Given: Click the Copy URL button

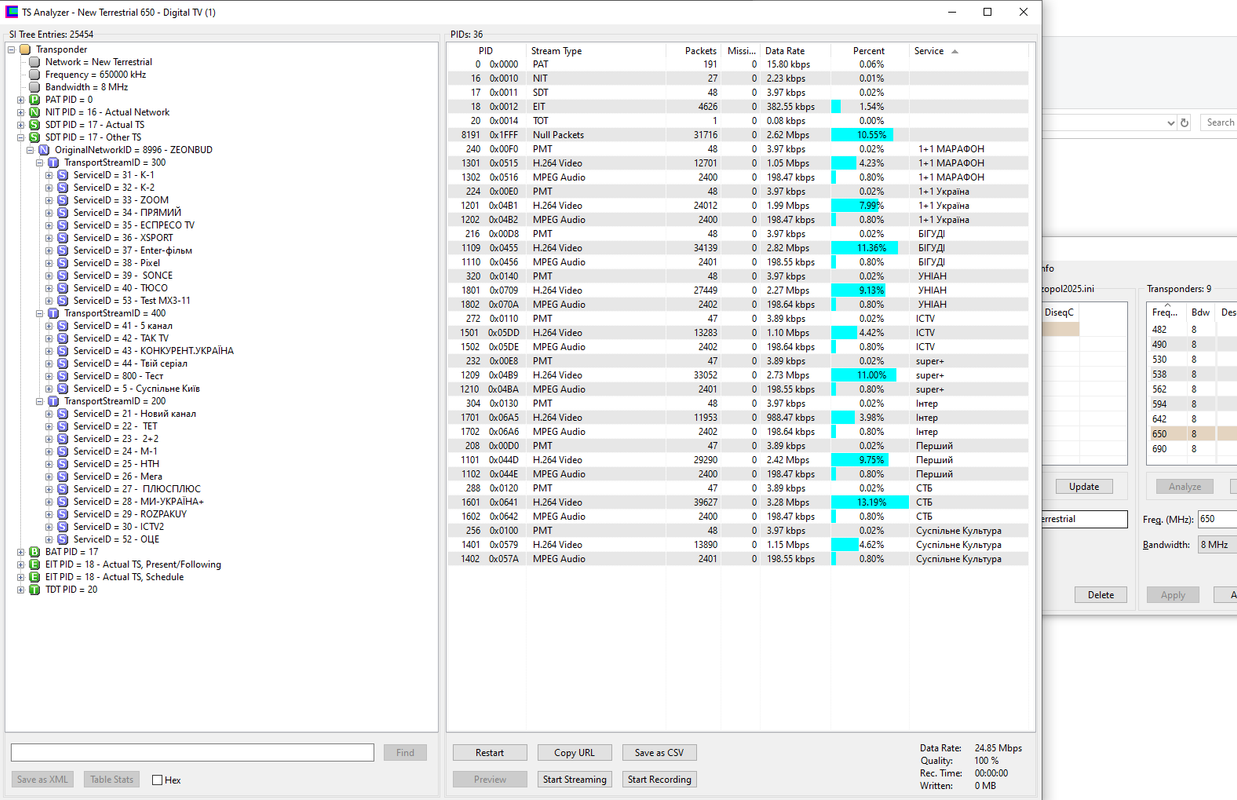Looking at the screenshot, I should click(x=574, y=752).
